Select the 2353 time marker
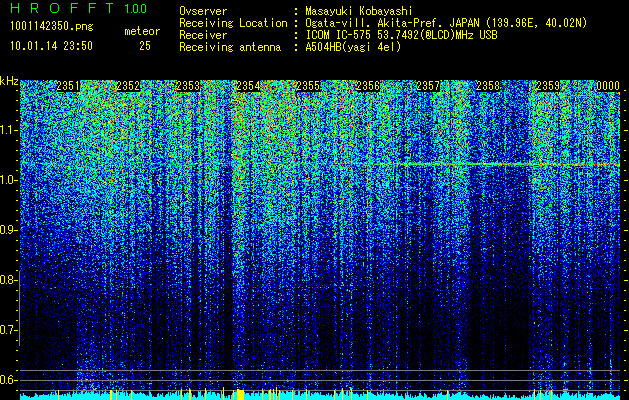Image resolution: width=629 pixels, height=400 pixels. click(188, 86)
